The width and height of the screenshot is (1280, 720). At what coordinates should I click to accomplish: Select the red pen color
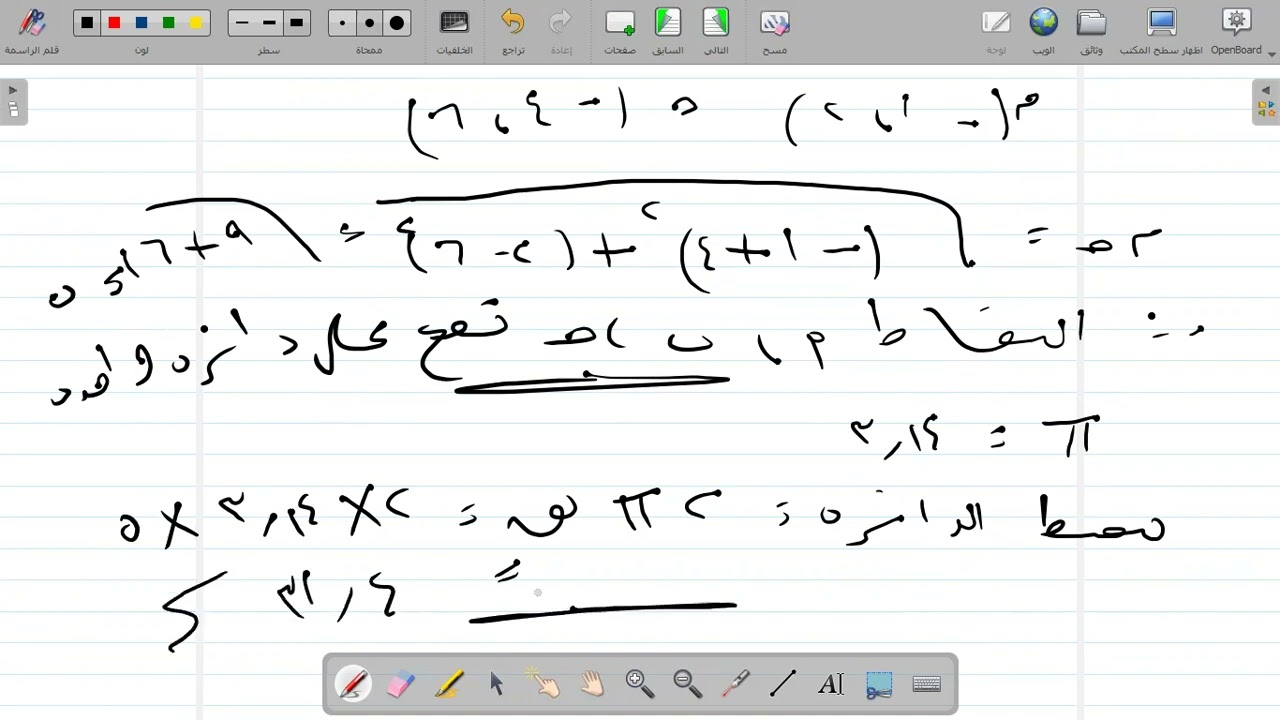point(114,23)
